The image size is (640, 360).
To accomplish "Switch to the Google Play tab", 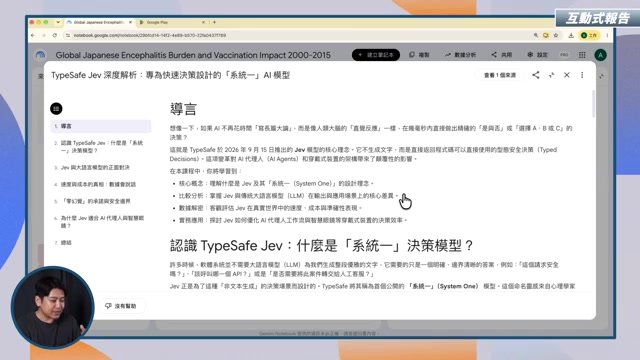I will (171, 22).
